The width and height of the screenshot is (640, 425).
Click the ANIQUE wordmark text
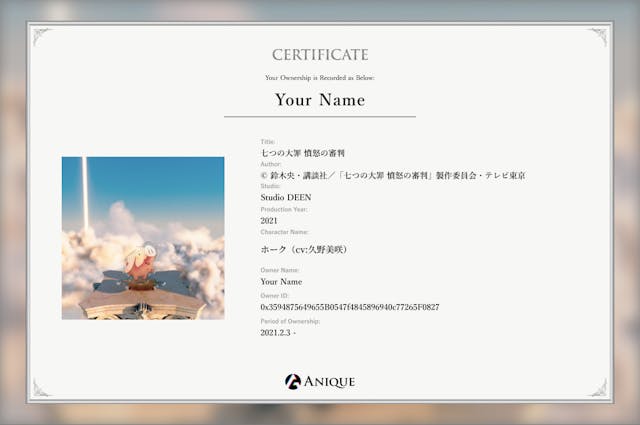click(329, 382)
